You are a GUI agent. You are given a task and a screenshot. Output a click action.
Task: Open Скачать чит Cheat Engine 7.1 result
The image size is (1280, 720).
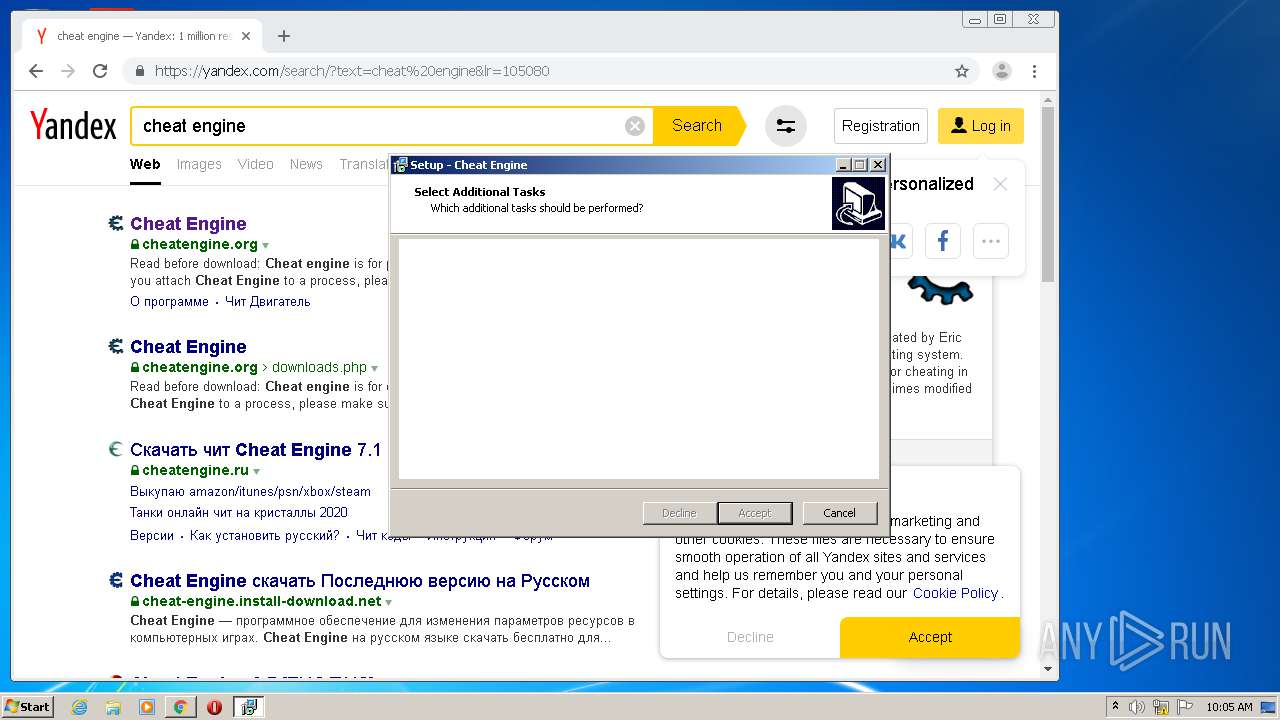pos(255,450)
